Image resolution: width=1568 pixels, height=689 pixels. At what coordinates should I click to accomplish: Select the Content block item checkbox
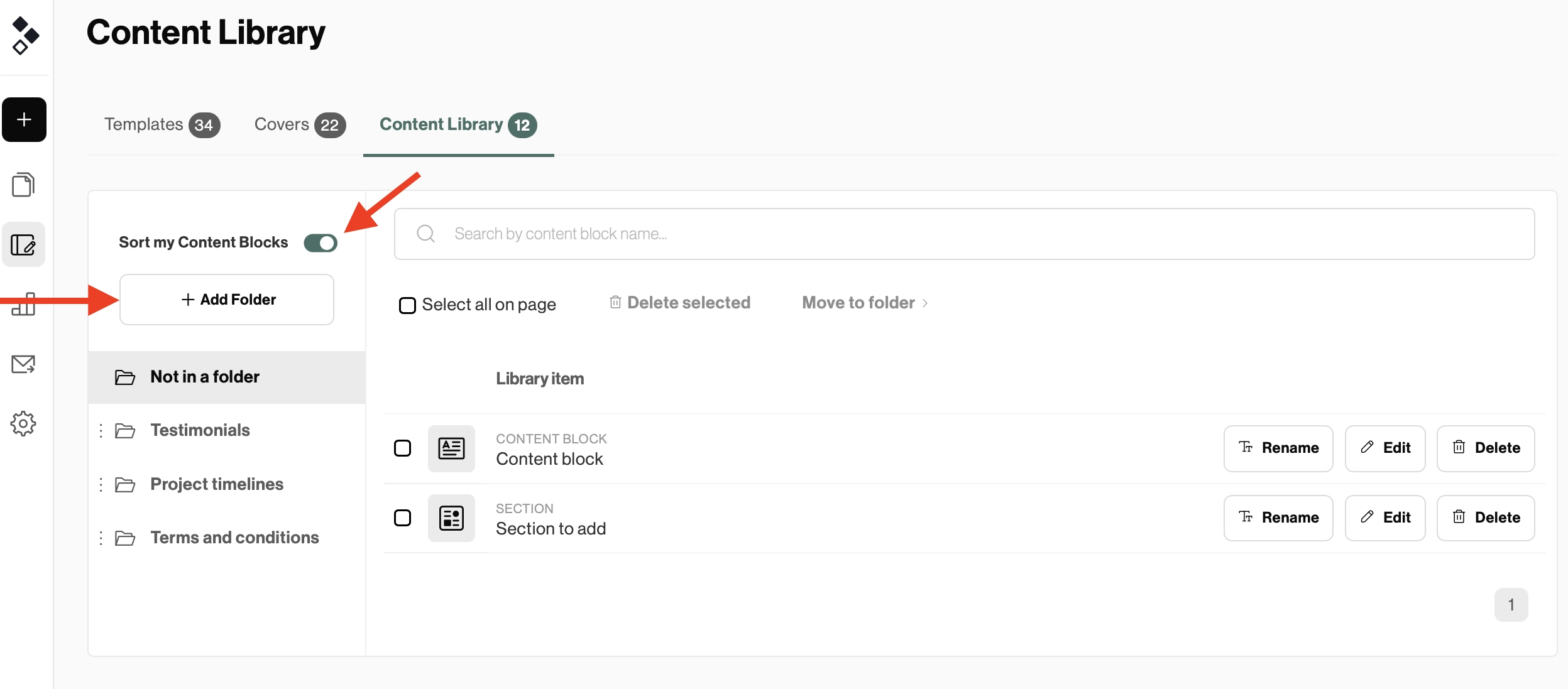point(403,448)
